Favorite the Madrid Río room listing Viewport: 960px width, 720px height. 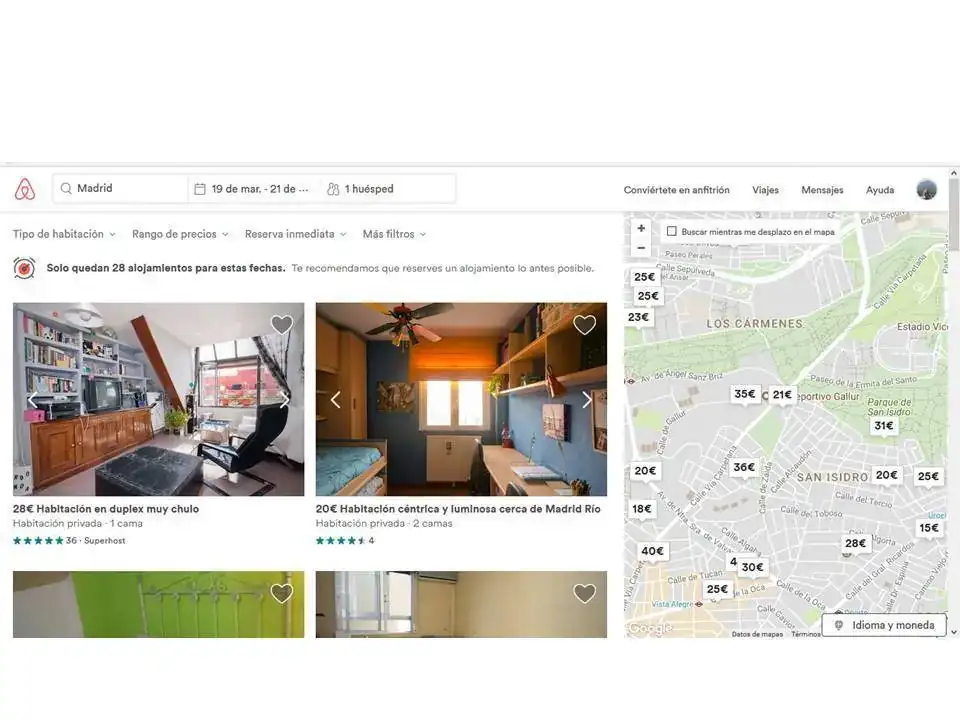tap(585, 325)
